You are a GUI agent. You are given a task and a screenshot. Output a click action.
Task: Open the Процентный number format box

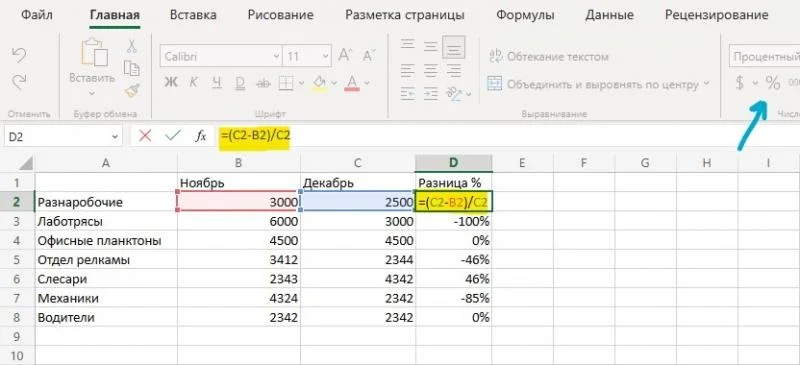pyautogui.click(x=765, y=56)
